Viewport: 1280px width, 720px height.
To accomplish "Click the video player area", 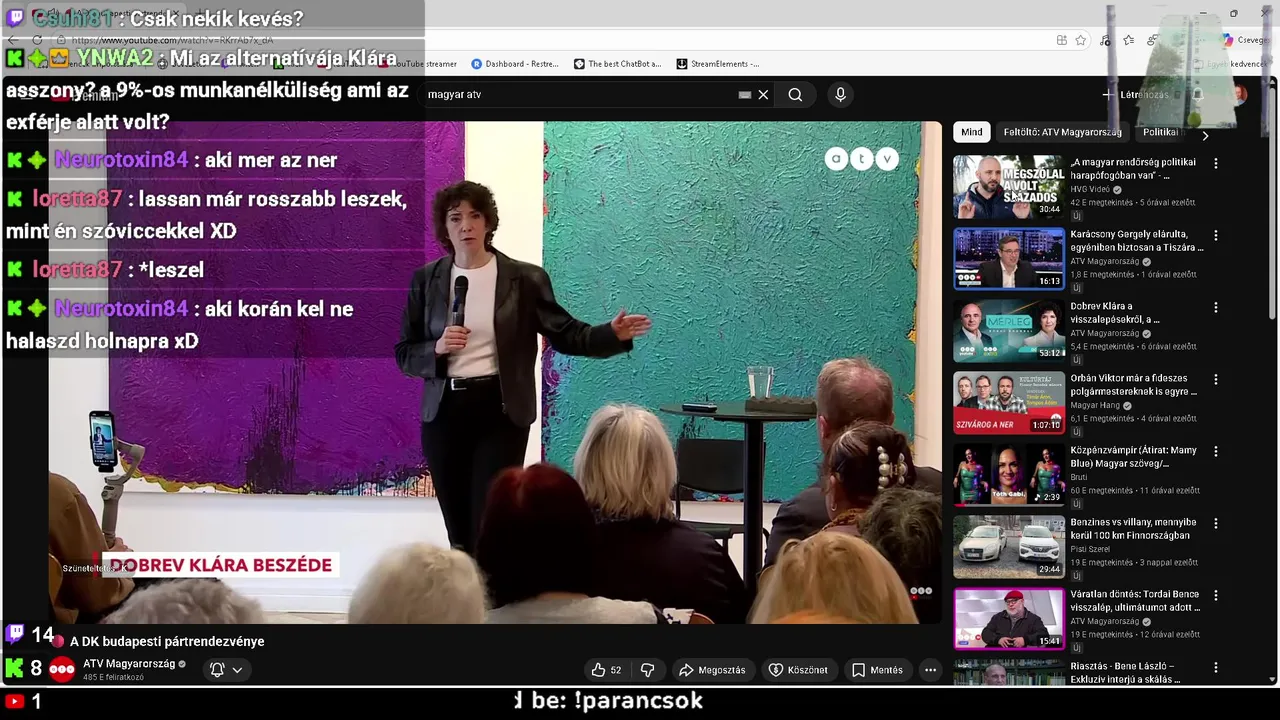I will tap(495, 372).
